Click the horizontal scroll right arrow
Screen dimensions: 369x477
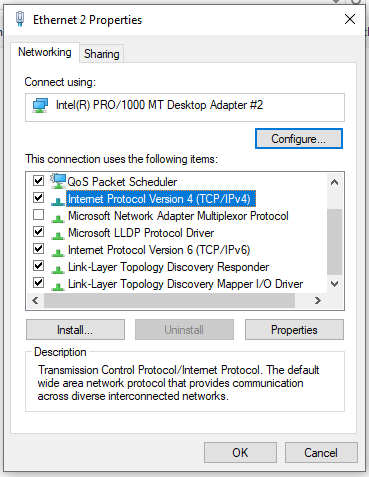[x=318, y=301]
